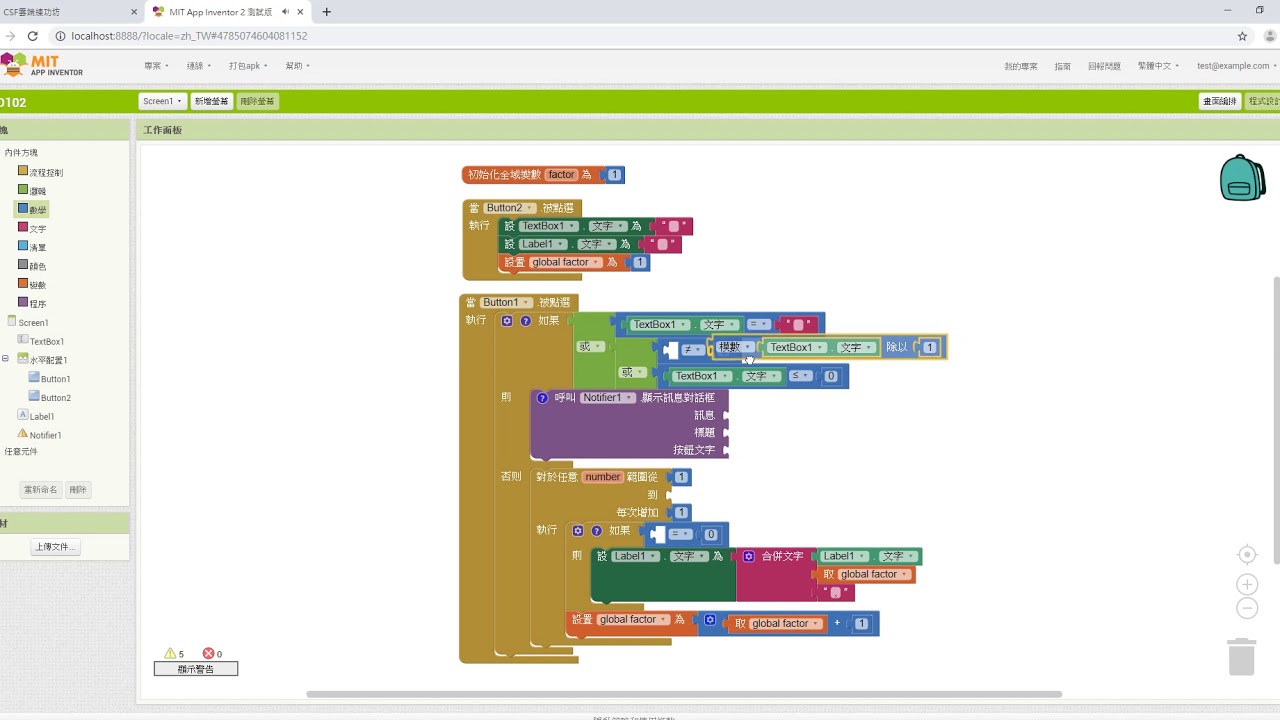Image resolution: width=1280 pixels, height=720 pixels.
Task: Click the 顯示警告 button
Action: pyautogui.click(x=196, y=669)
